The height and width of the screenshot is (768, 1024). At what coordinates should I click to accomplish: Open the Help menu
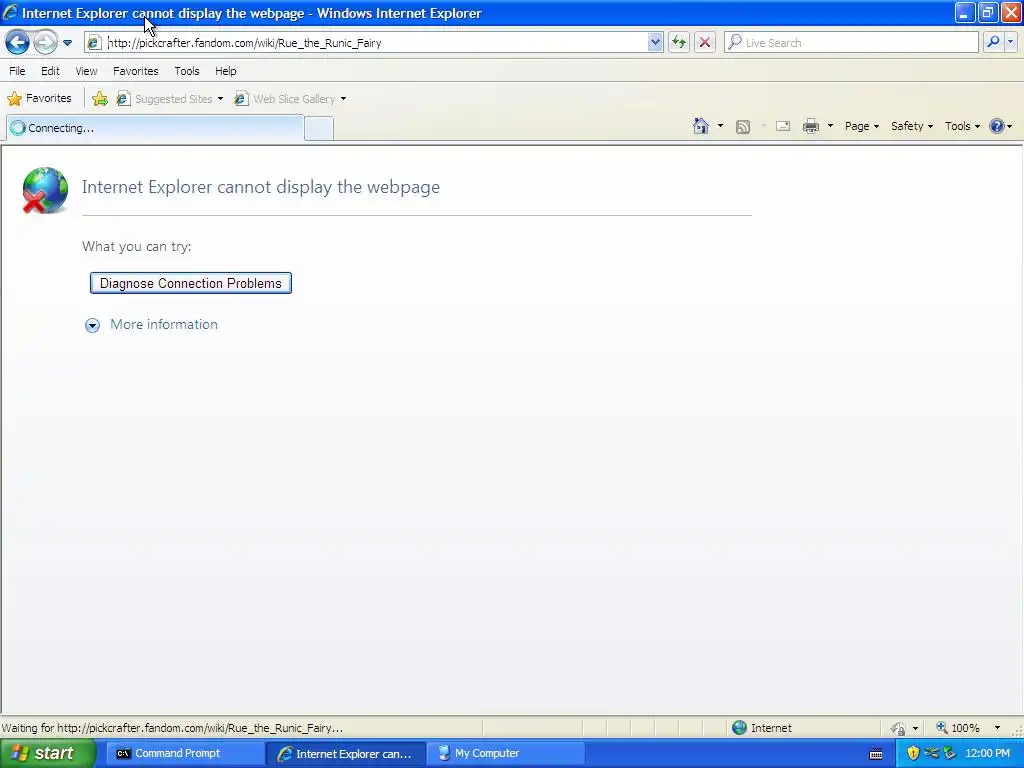pos(226,71)
